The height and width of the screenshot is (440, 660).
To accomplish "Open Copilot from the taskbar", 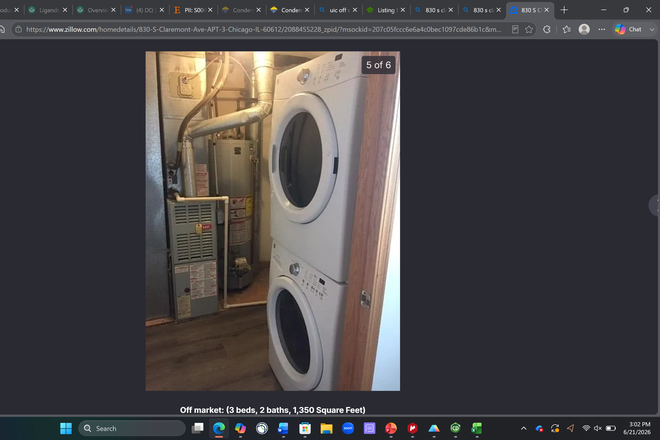I will coord(240,428).
